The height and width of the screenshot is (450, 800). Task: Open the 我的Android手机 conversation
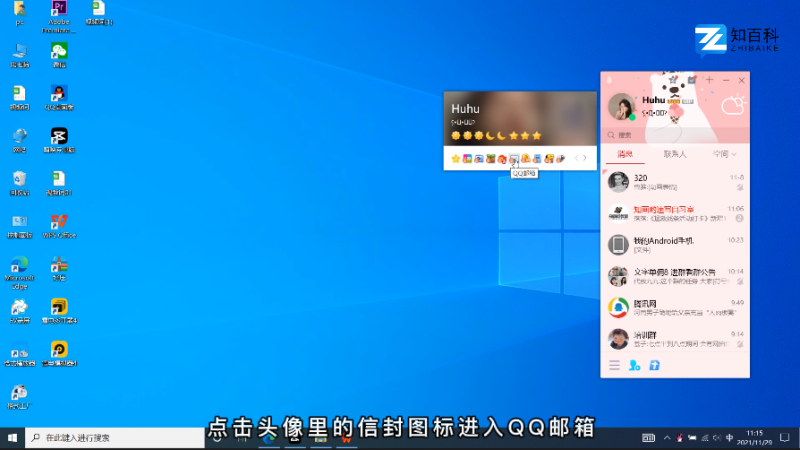pos(675,245)
